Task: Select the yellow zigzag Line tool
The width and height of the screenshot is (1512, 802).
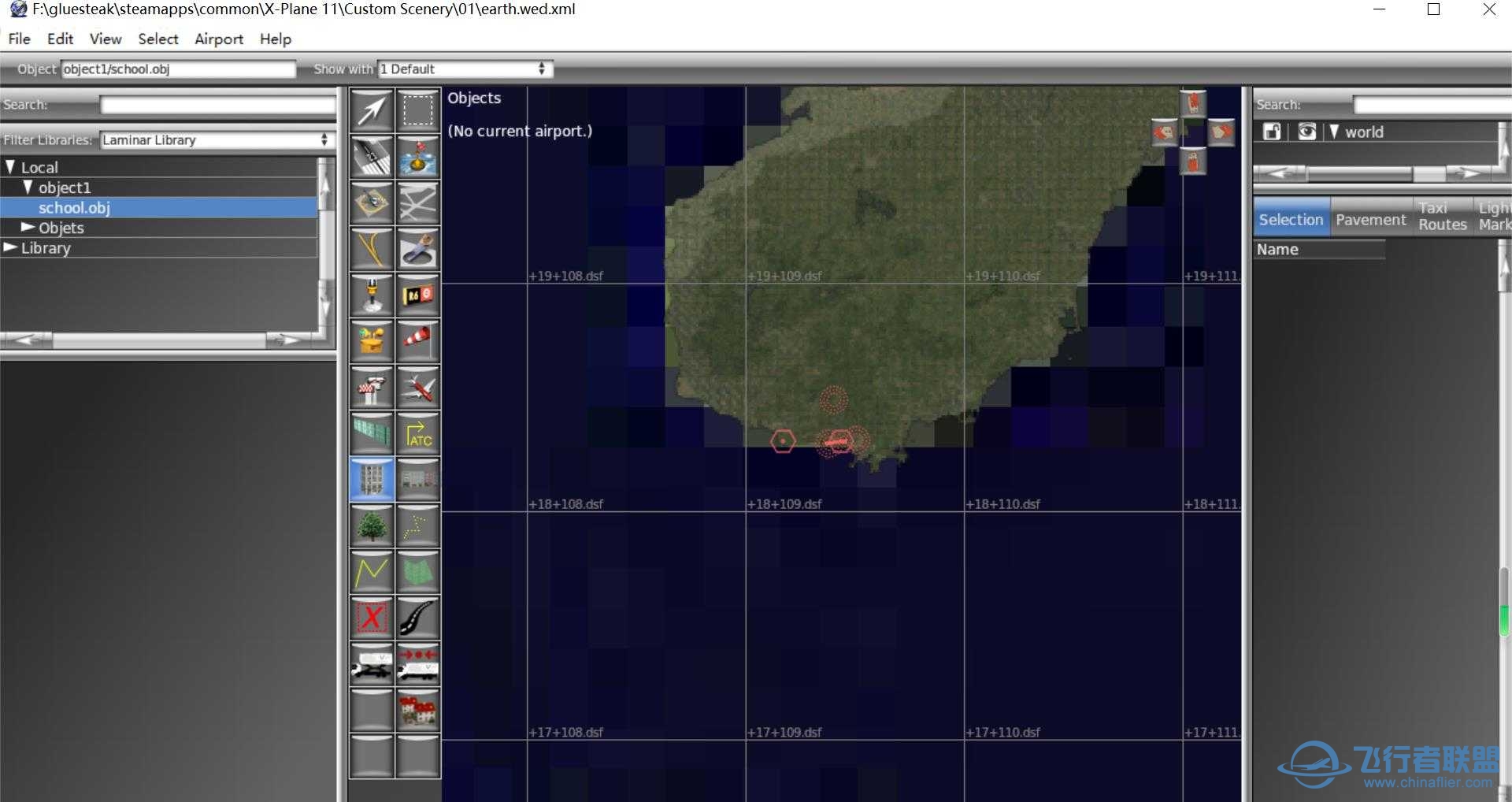Action: pyautogui.click(x=371, y=570)
